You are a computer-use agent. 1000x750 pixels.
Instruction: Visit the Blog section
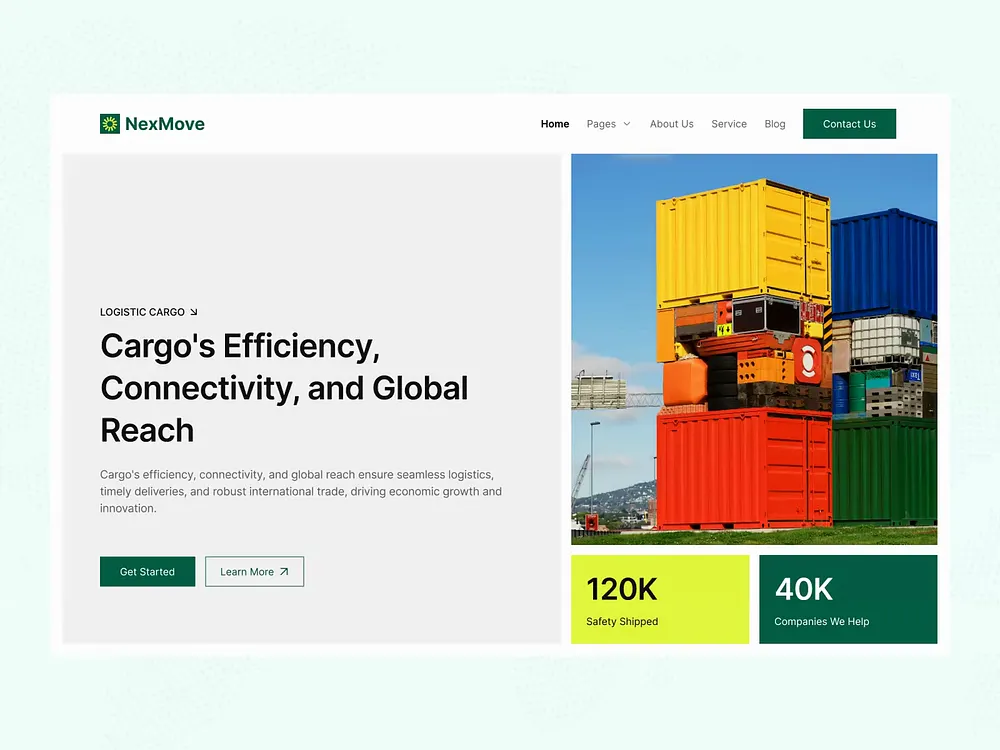pyautogui.click(x=775, y=124)
